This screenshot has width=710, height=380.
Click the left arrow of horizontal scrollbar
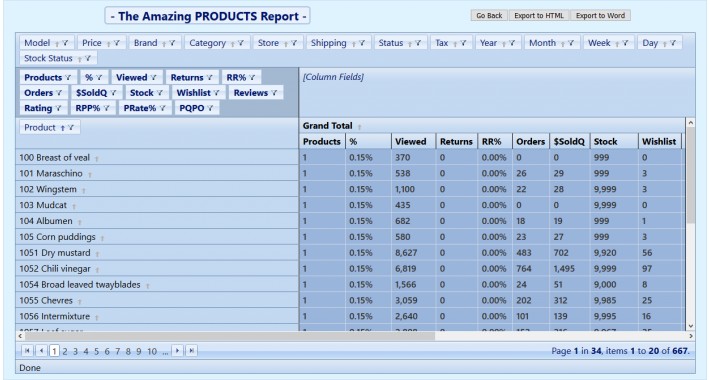[x=20, y=336]
